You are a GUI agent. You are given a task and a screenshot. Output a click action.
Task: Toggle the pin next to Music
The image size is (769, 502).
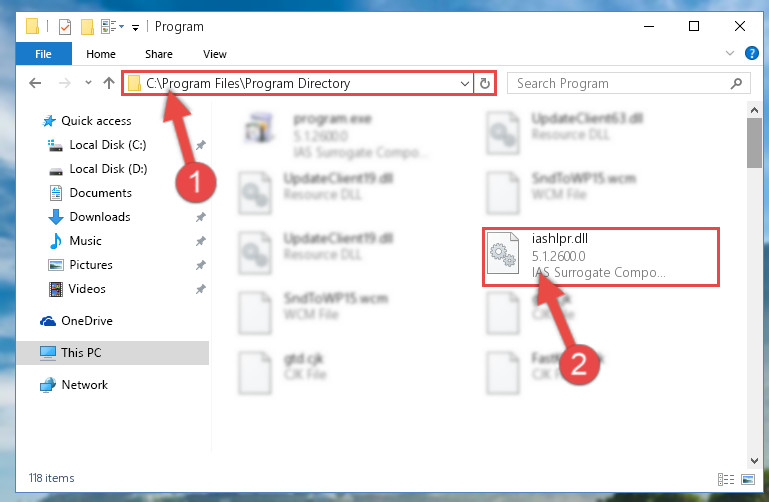click(x=201, y=241)
